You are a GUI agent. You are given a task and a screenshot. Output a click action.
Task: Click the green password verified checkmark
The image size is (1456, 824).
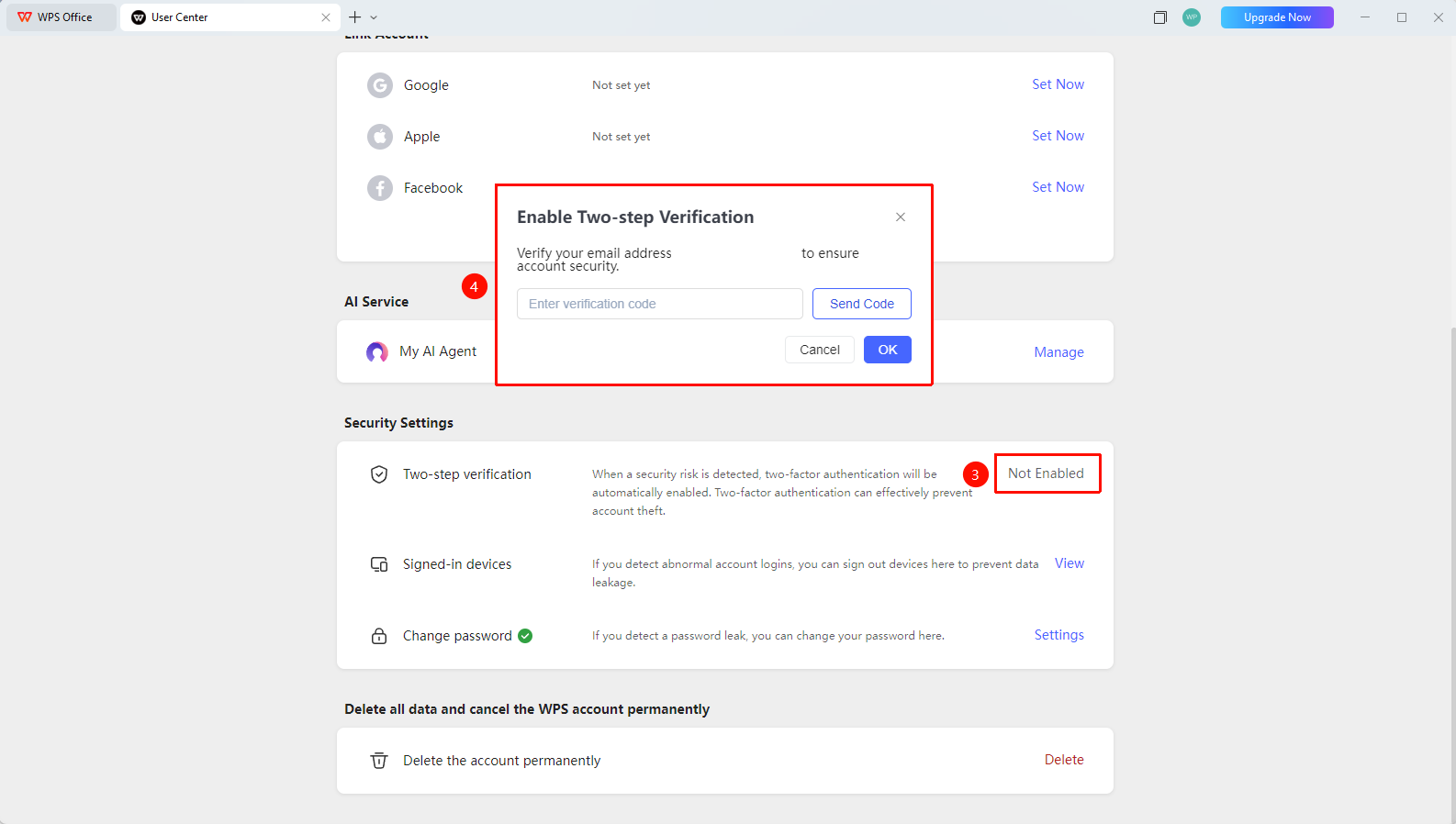point(525,636)
